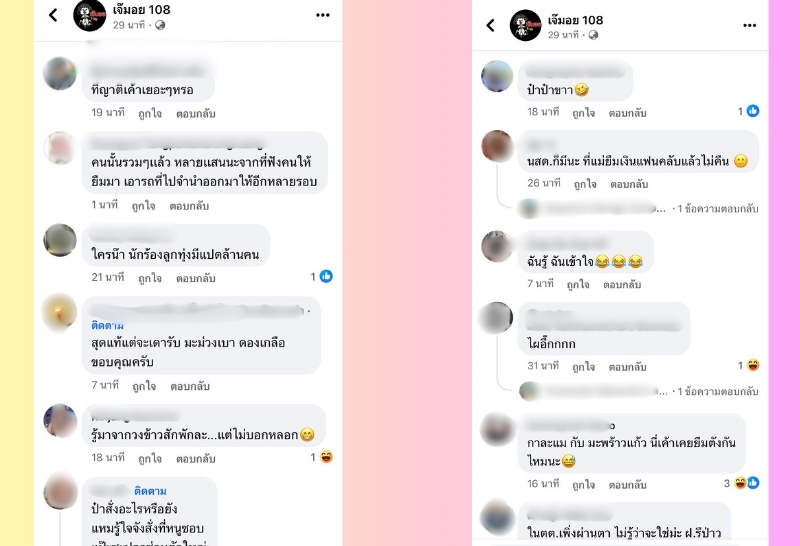Open the profile picture beside รู้มาจากวงข้าวสักพักละ comment

point(60,420)
